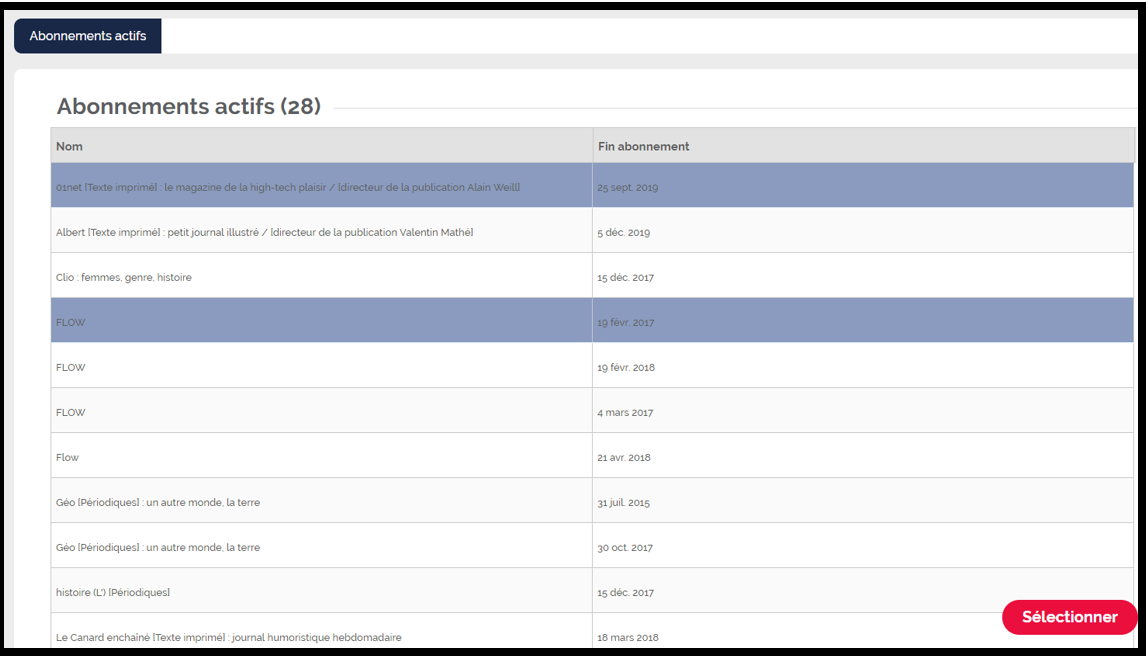The image size is (1146, 656).
Task: Click the 31 juil. 2015 date cell
Action: pyautogui.click(x=863, y=500)
